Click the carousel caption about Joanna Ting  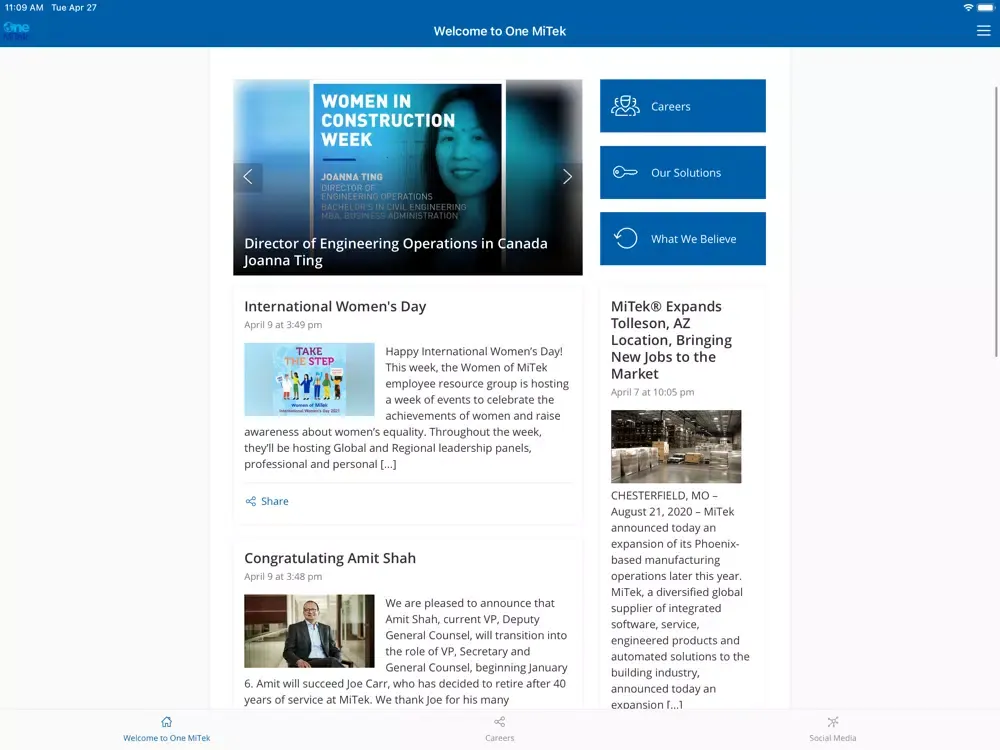pyautogui.click(x=395, y=252)
